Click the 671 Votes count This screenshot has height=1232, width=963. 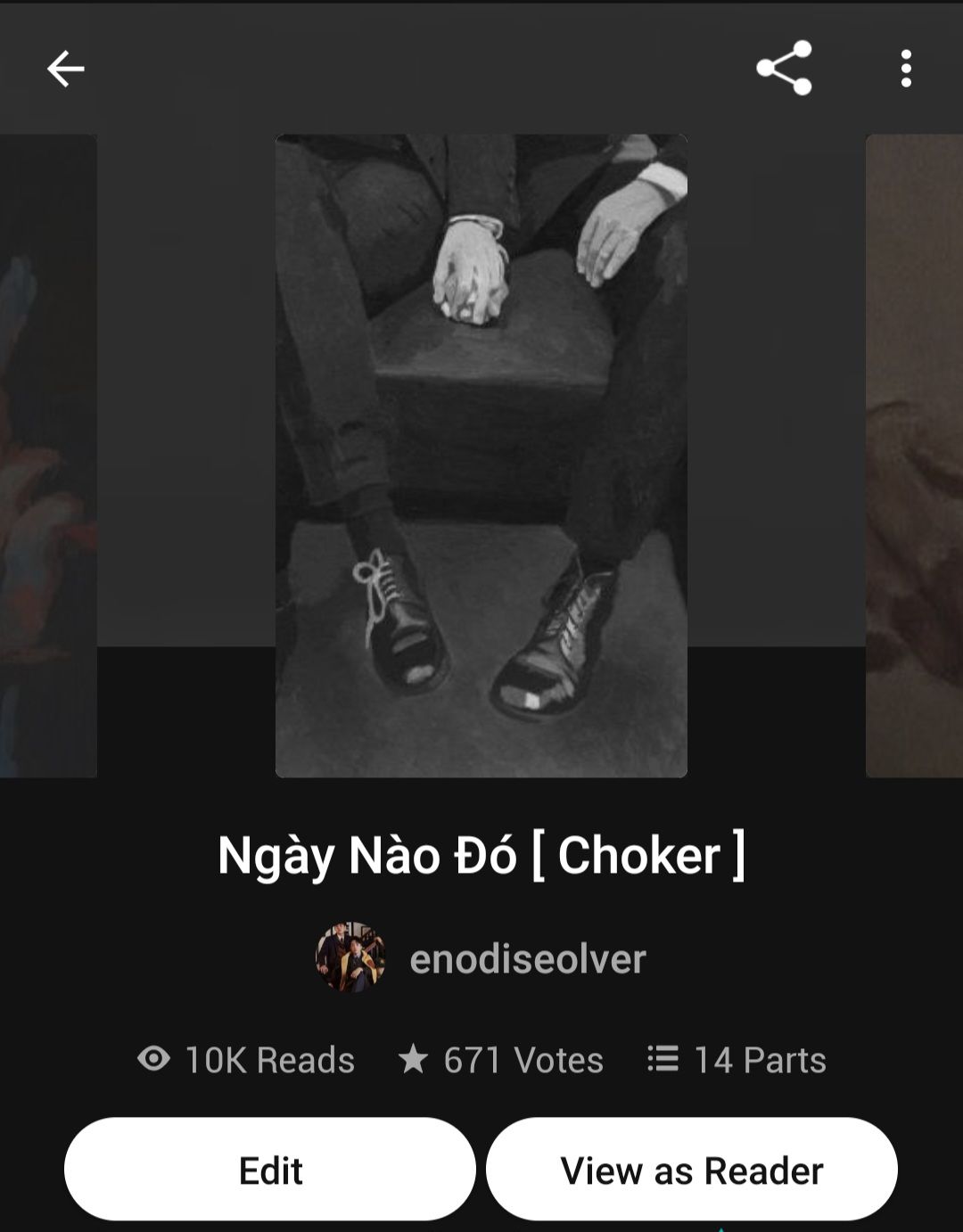pos(523,1059)
